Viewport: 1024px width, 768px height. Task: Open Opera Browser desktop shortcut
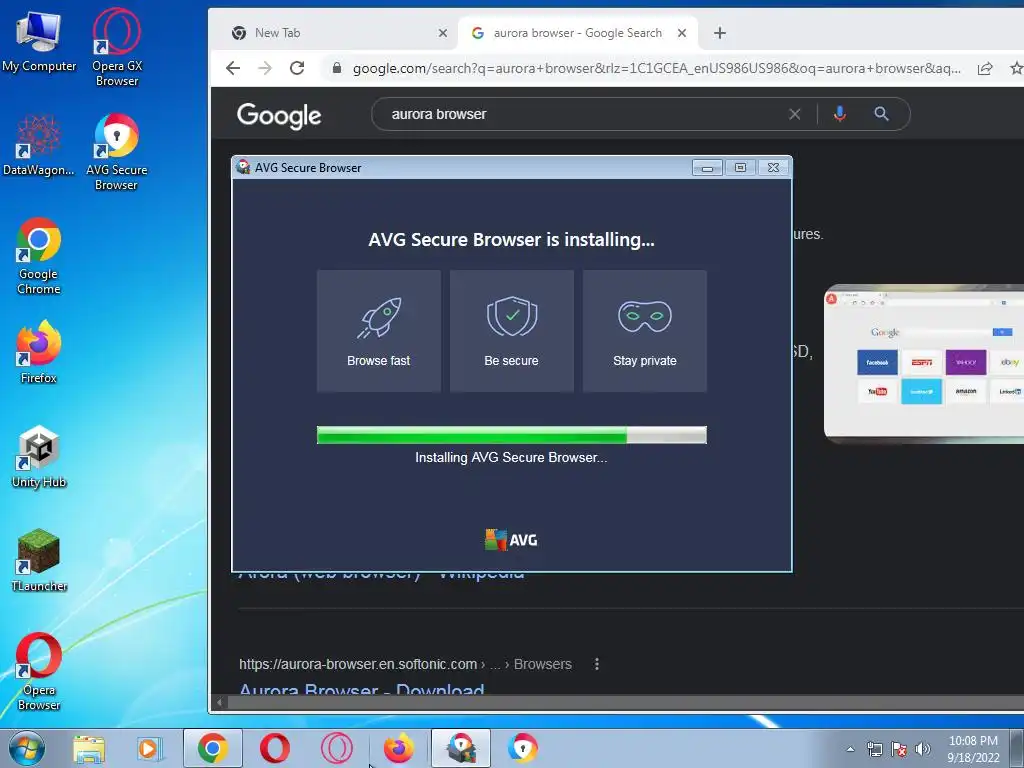39,671
